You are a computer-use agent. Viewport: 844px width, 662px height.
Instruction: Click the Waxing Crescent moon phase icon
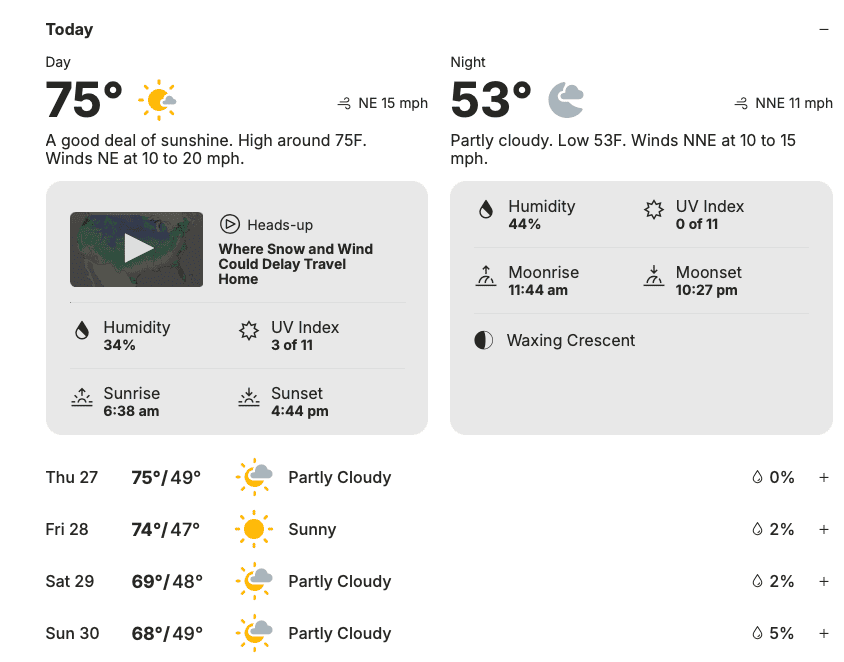pyautogui.click(x=484, y=340)
